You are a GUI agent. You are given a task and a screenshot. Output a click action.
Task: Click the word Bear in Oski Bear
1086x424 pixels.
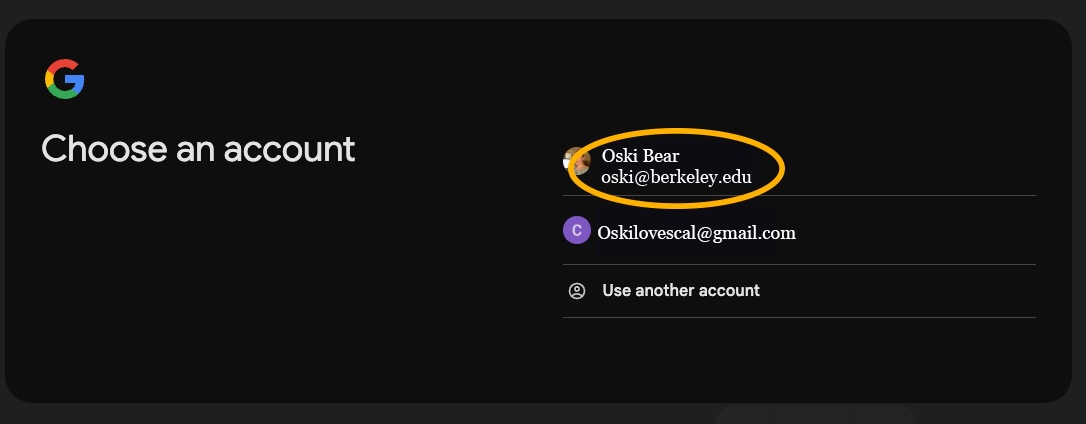tap(659, 156)
